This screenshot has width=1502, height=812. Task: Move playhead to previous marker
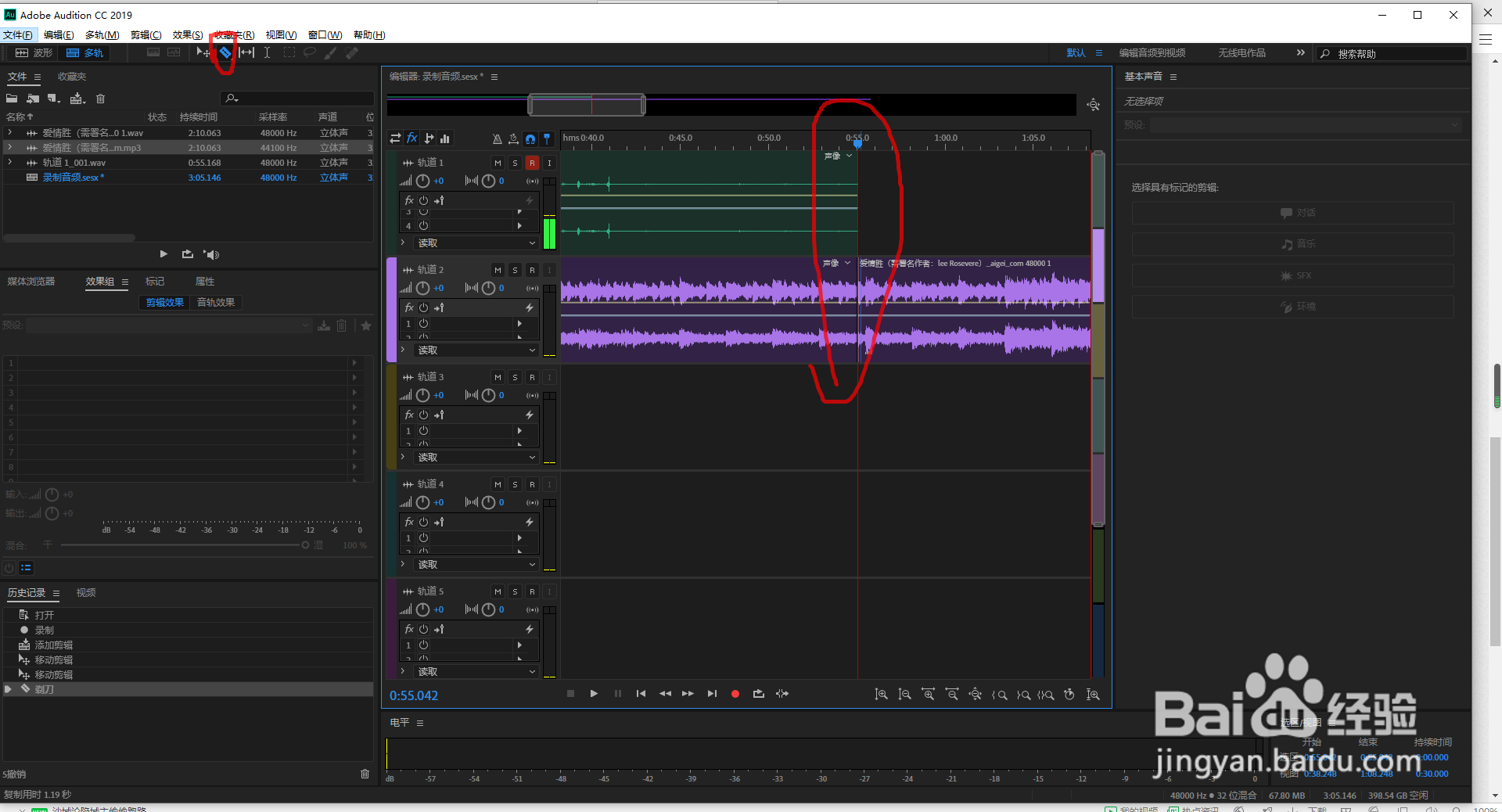pyautogui.click(x=641, y=694)
